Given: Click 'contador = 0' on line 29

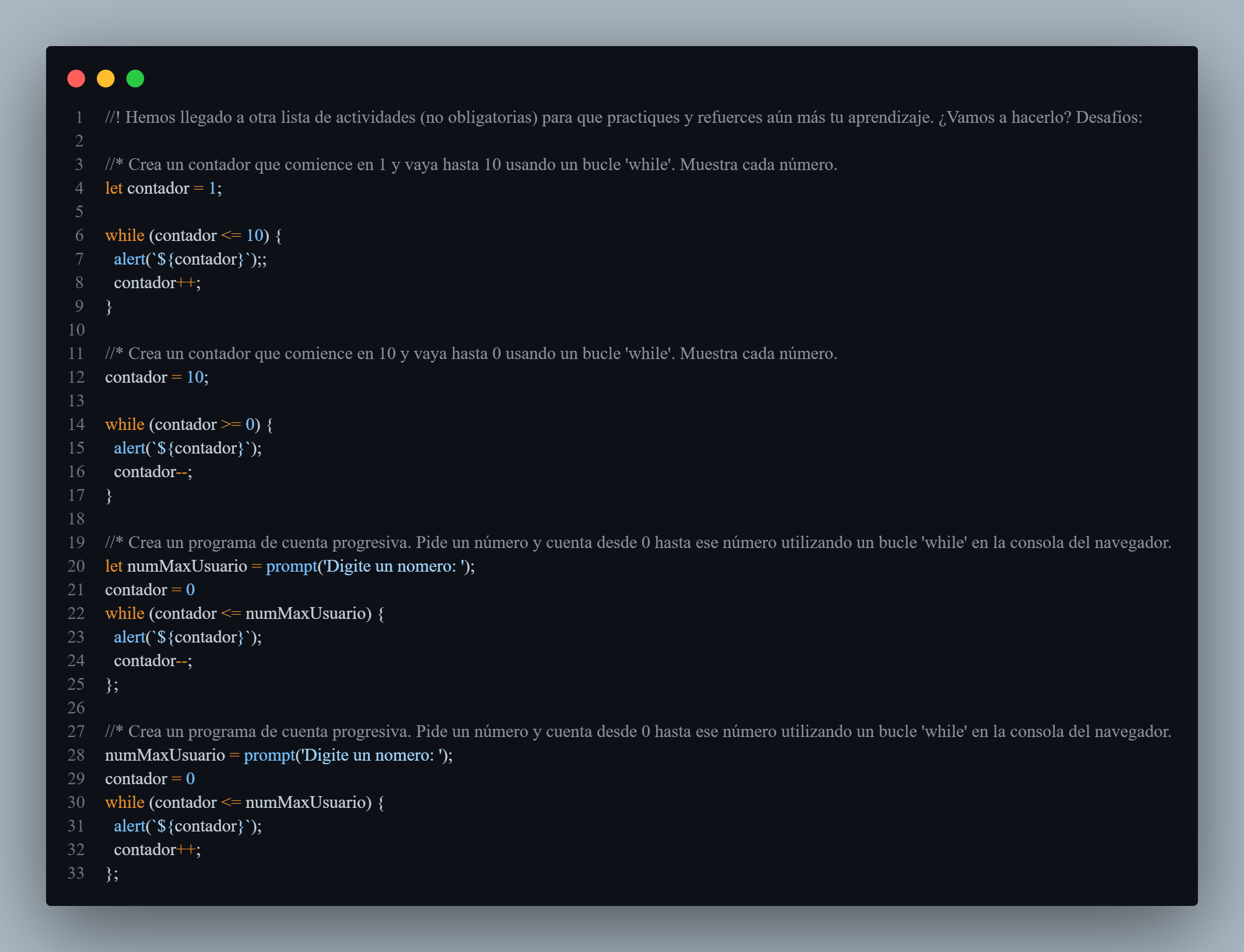Looking at the screenshot, I should click(x=150, y=778).
